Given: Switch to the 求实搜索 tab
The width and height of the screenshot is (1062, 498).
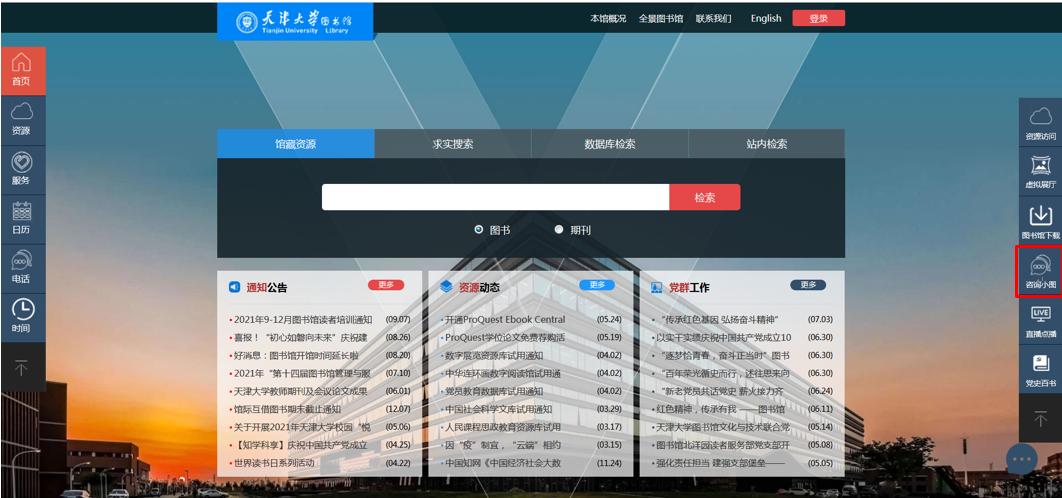Looking at the screenshot, I should pos(452,144).
